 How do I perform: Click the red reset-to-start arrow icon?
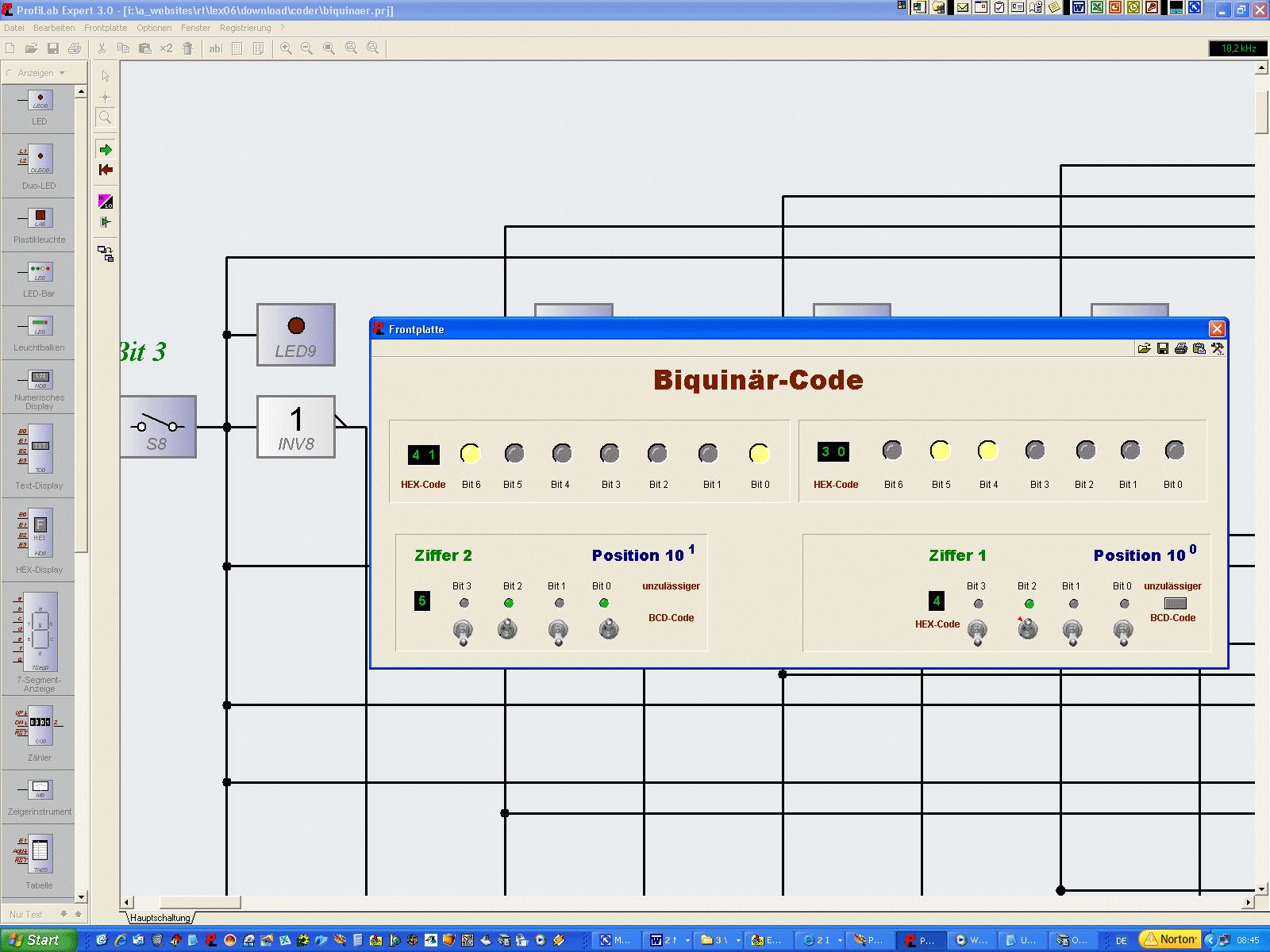[105, 170]
